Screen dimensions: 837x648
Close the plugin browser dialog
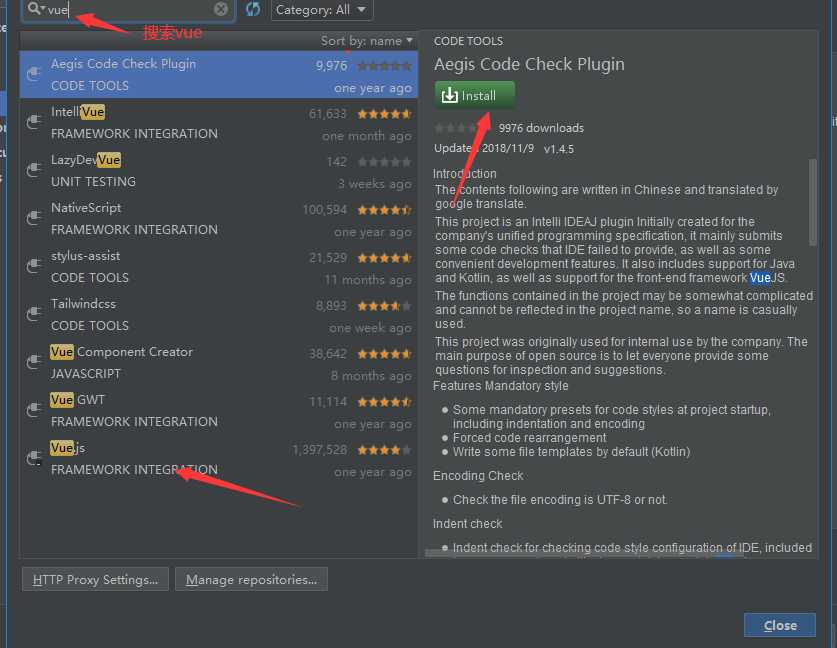tap(780, 625)
